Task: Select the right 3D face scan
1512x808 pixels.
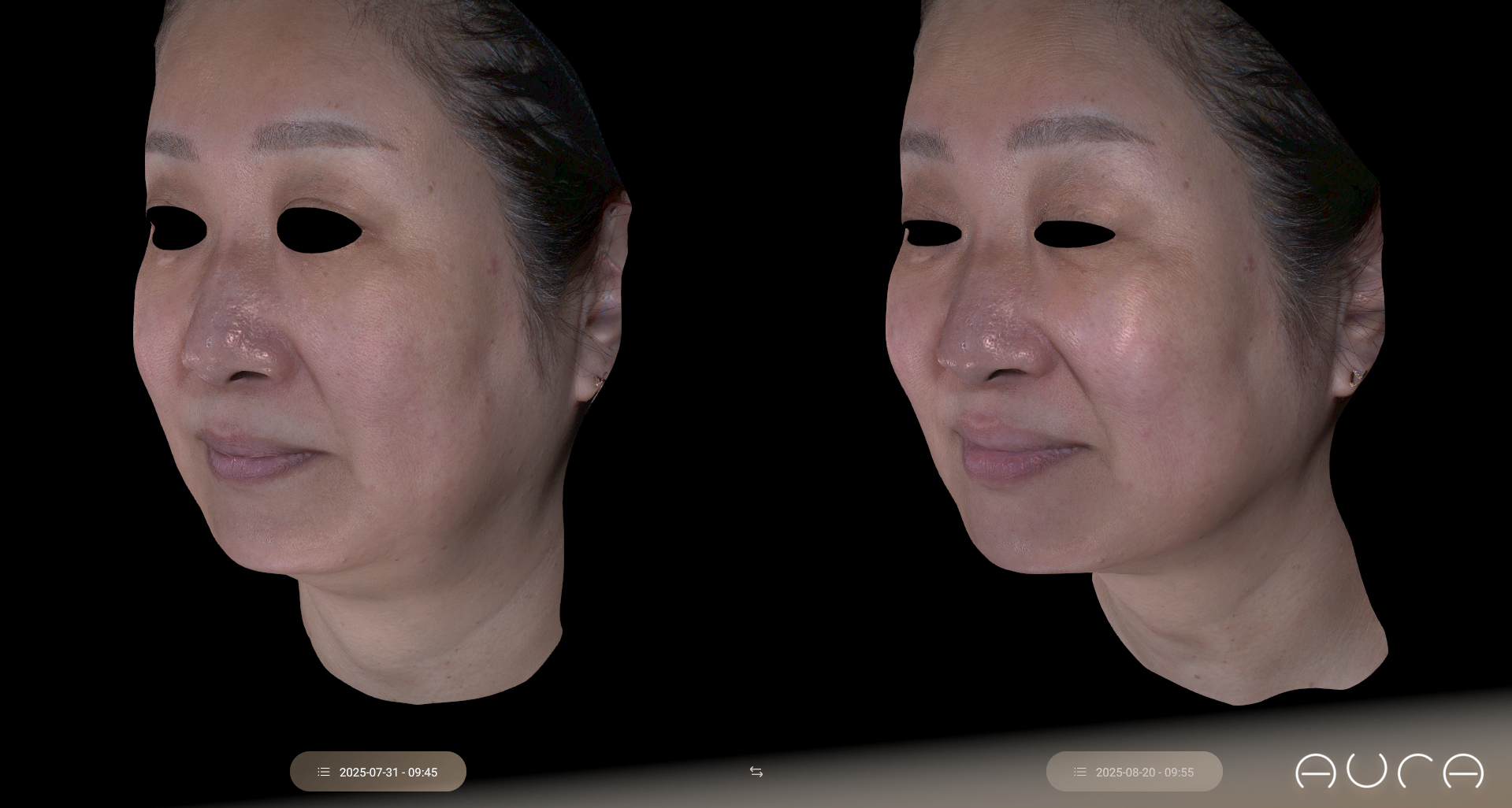Action: tap(1135, 354)
